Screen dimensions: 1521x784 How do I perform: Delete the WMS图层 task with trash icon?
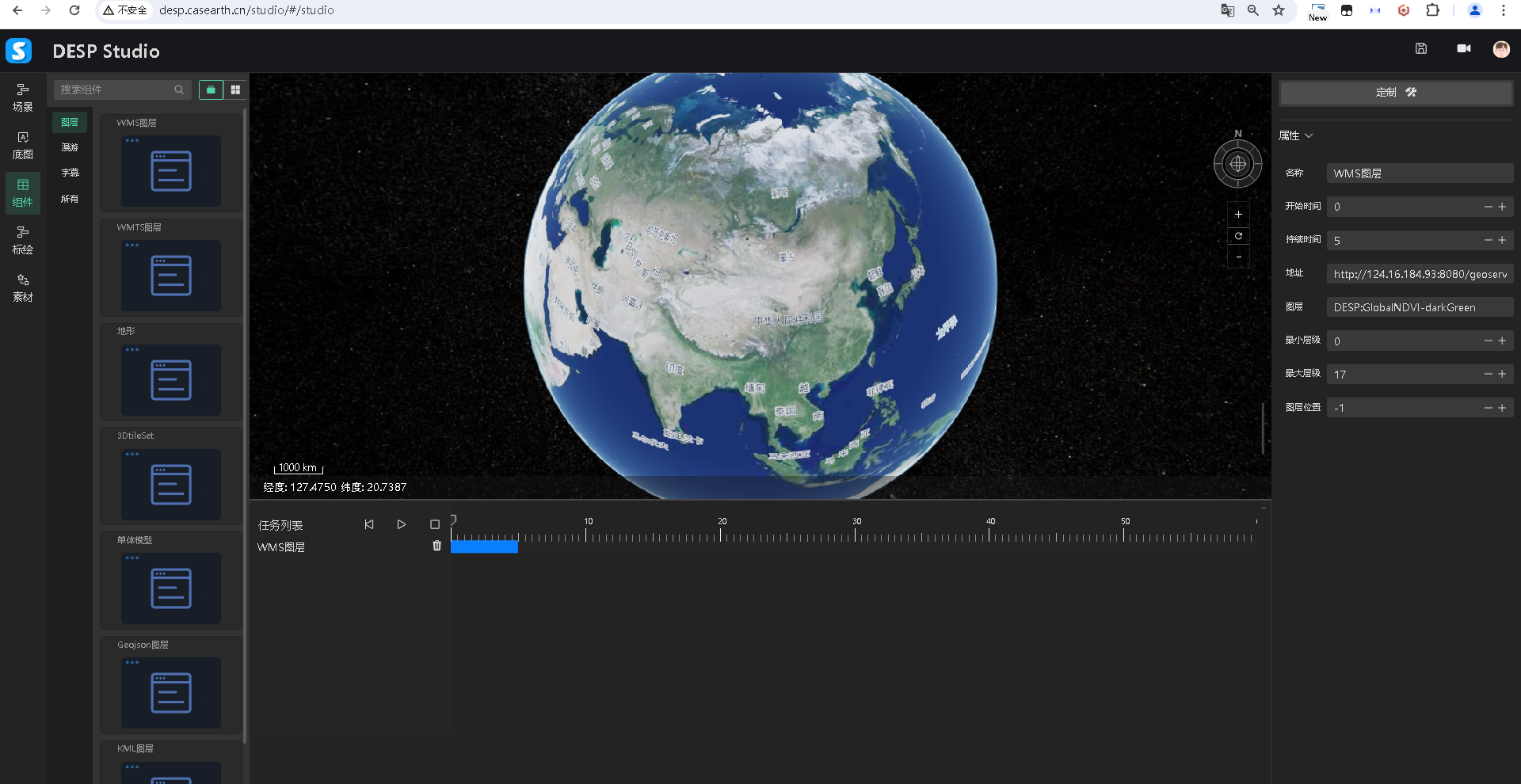click(x=436, y=546)
